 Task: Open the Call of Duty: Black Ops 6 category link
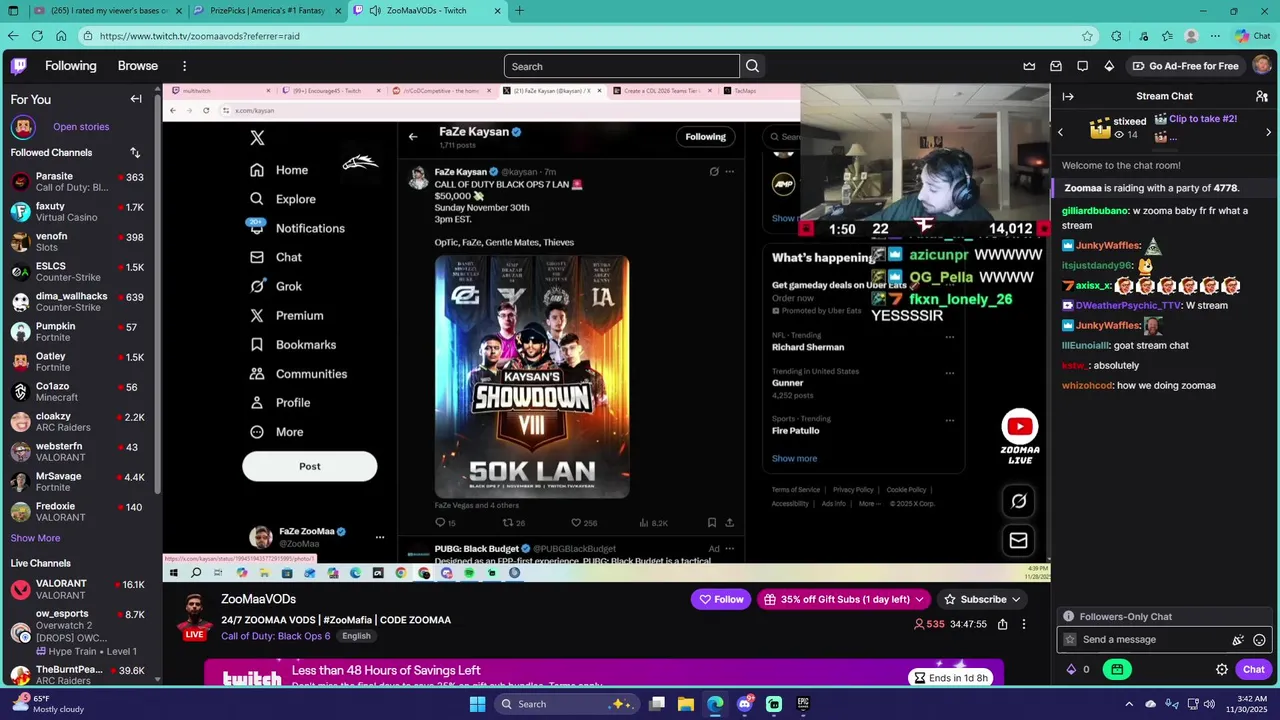(x=275, y=636)
